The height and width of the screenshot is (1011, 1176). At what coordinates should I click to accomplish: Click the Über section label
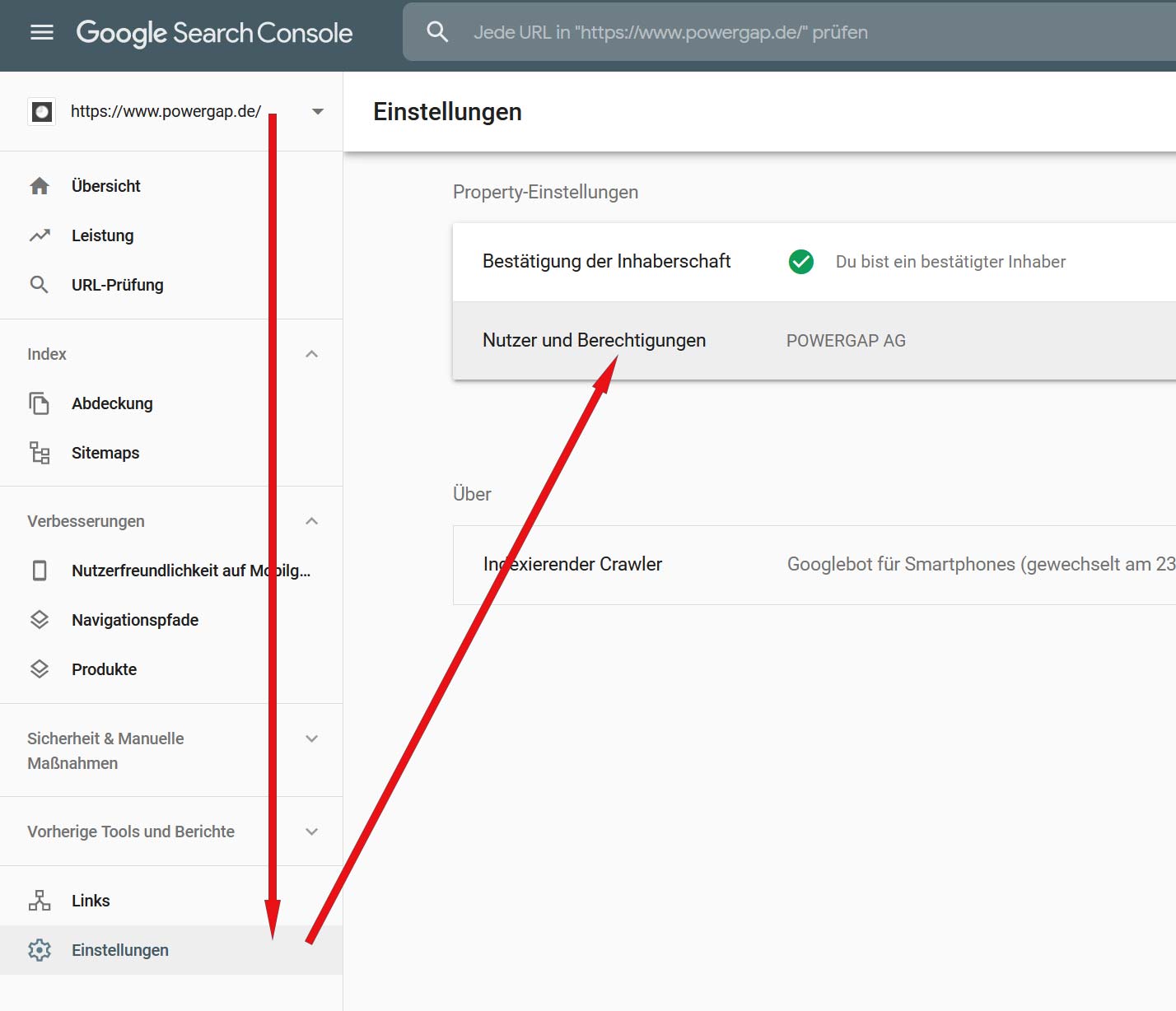point(472,494)
